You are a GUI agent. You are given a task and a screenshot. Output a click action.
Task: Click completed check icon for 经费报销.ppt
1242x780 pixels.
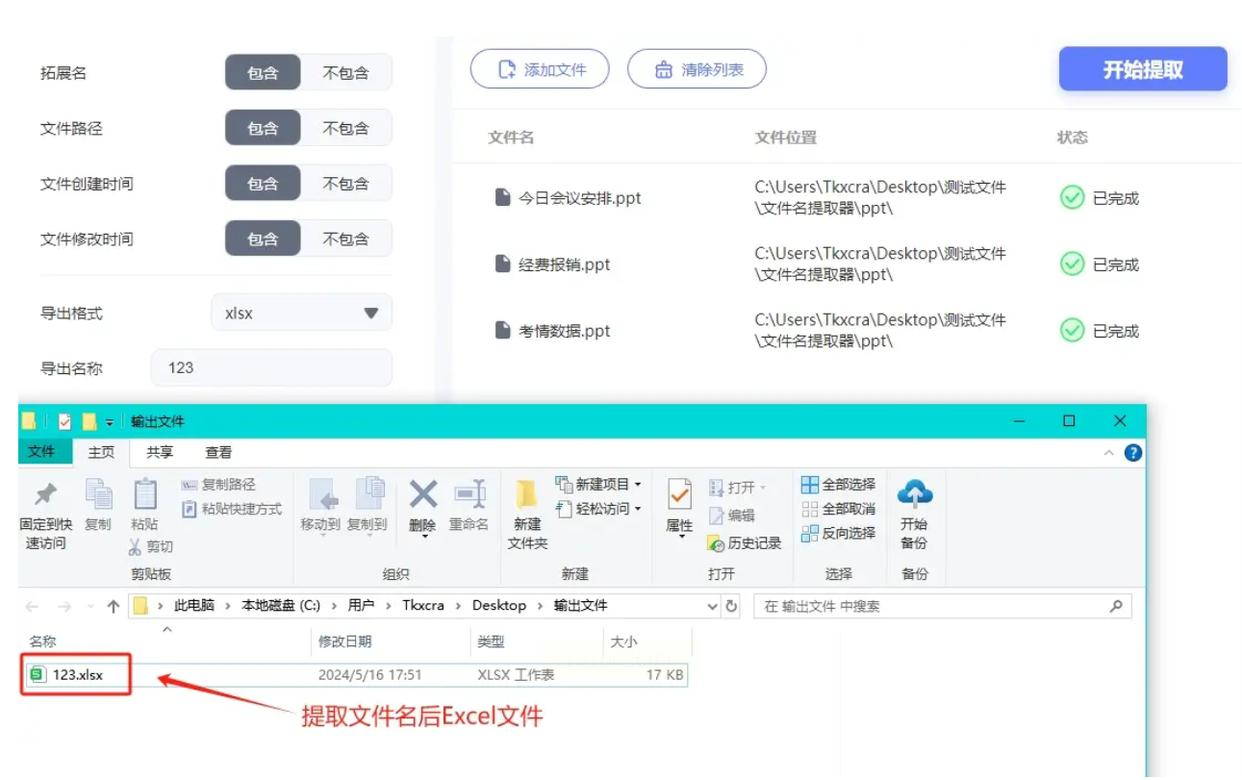pos(1072,264)
